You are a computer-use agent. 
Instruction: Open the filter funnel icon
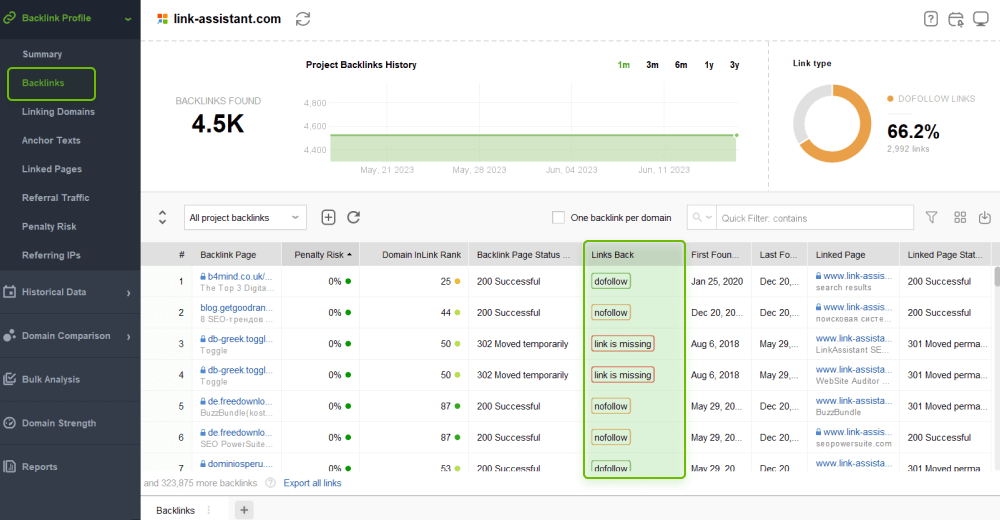click(931, 218)
